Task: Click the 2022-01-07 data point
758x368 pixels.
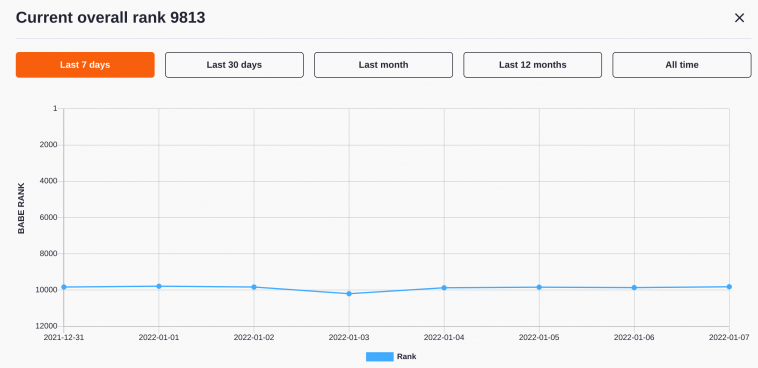Action: pos(729,287)
